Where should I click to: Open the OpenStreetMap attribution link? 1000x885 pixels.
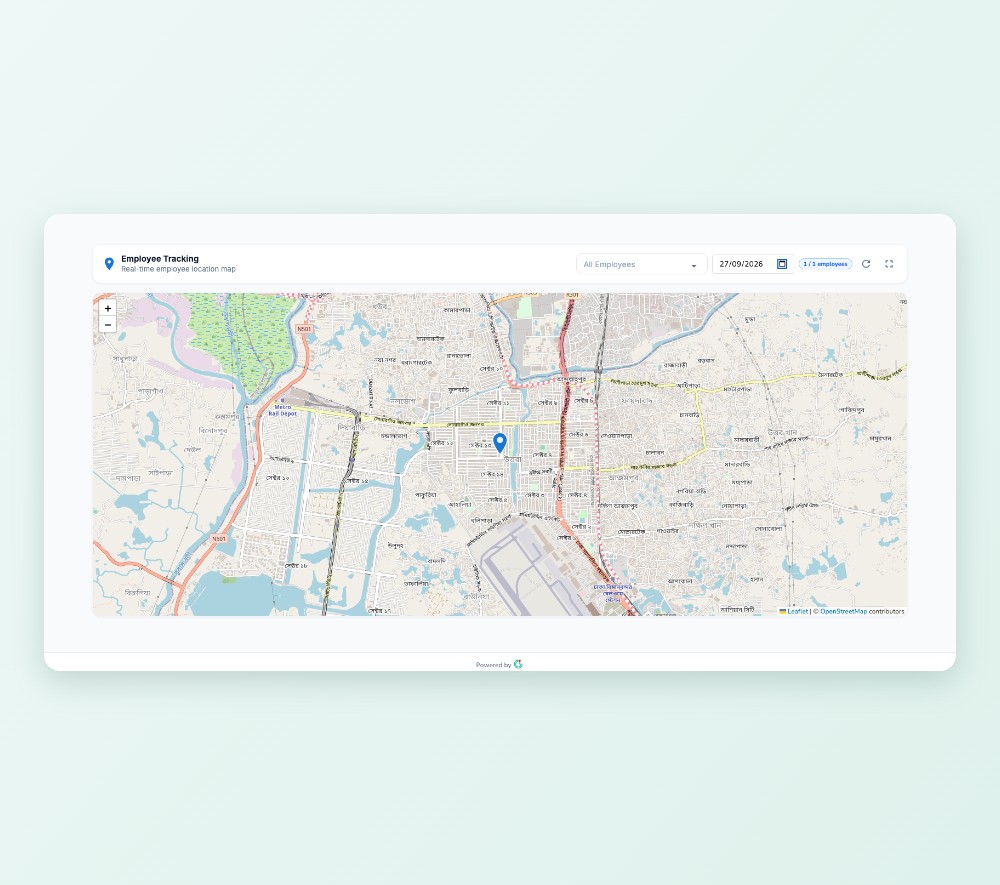pyautogui.click(x=843, y=611)
